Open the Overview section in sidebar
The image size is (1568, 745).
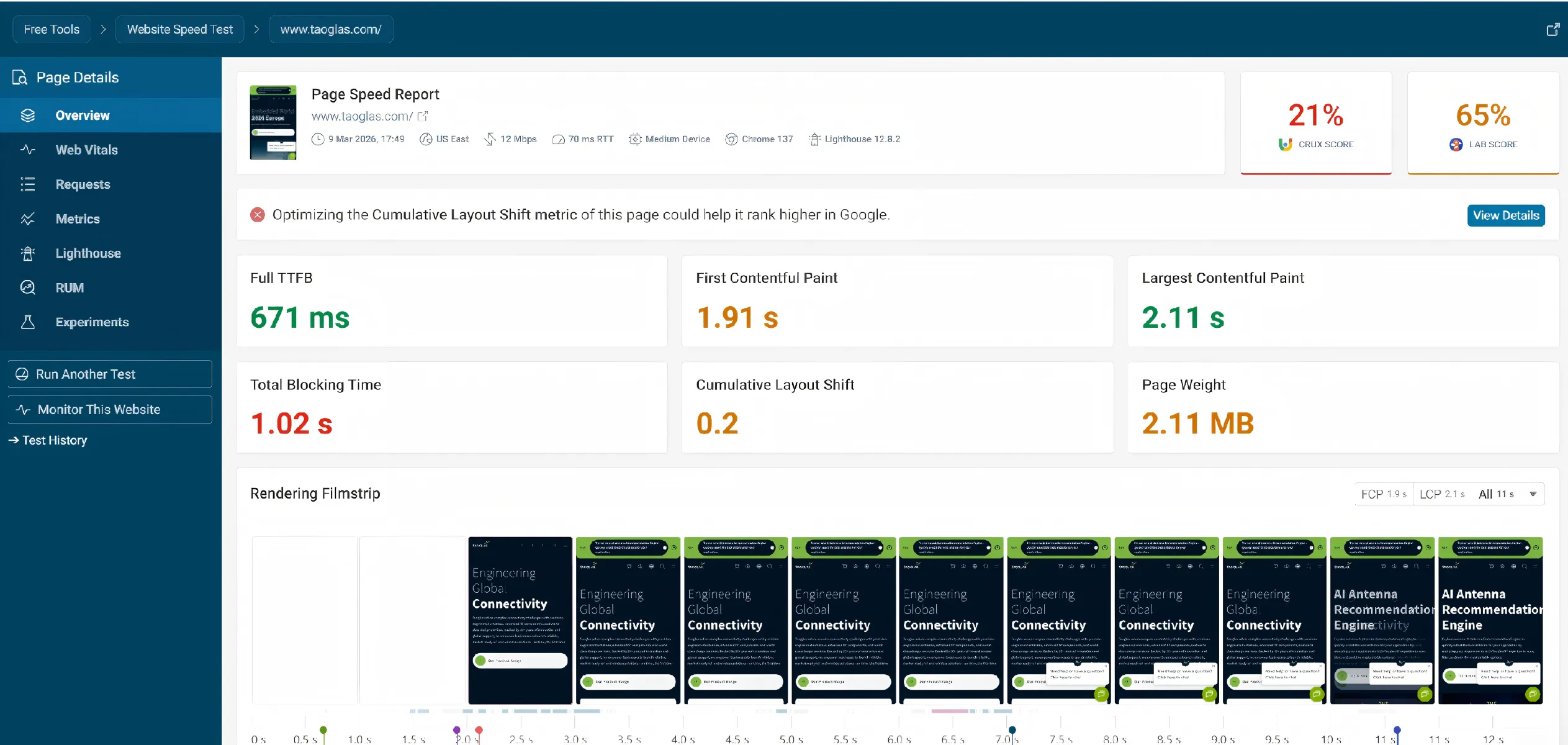(110, 115)
